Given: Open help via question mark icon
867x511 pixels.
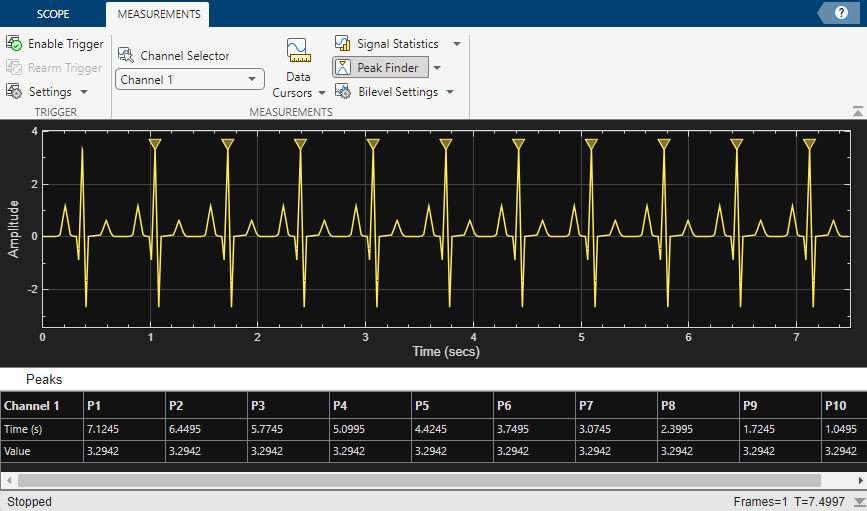Looking at the screenshot, I should click(841, 13).
